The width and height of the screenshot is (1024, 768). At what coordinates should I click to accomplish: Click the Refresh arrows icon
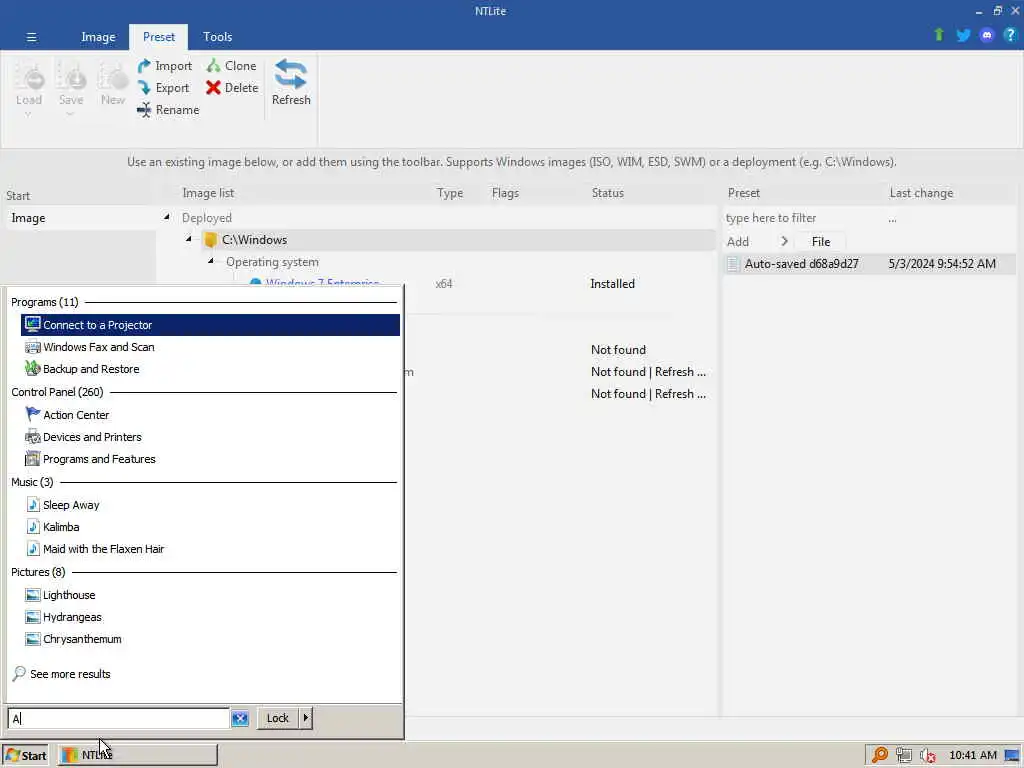pyautogui.click(x=291, y=74)
